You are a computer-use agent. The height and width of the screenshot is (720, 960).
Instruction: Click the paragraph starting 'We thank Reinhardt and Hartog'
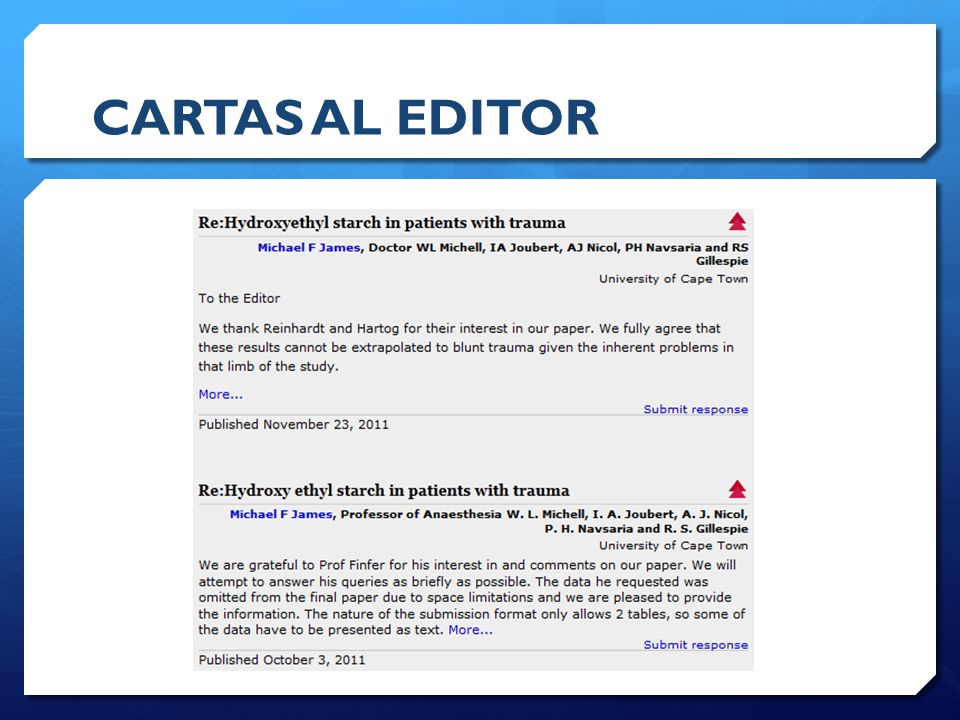click(x=466, y=347)
